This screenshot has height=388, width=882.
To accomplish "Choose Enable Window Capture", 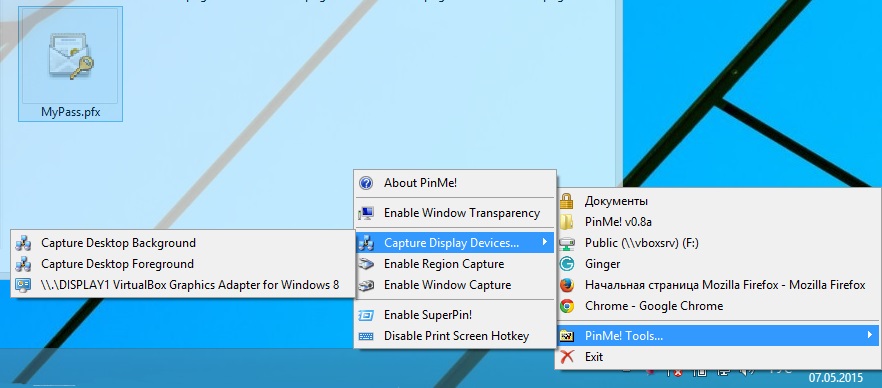I will coord(455,285).
